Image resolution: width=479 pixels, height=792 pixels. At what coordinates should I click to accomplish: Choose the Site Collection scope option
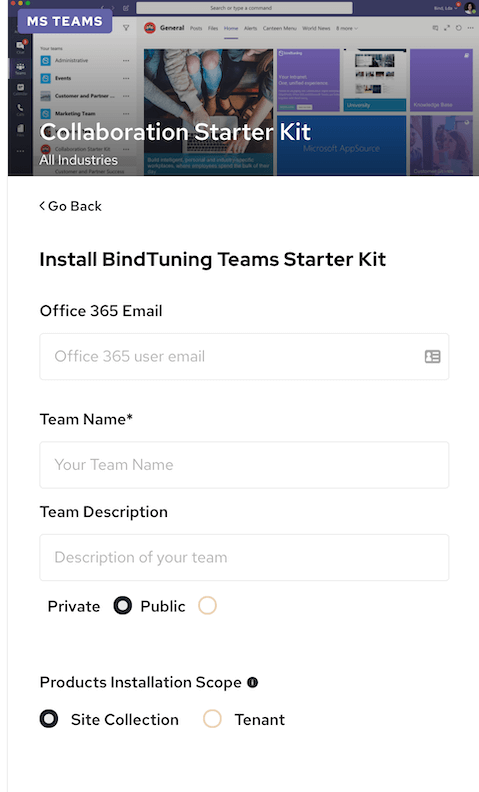point(49,719)
